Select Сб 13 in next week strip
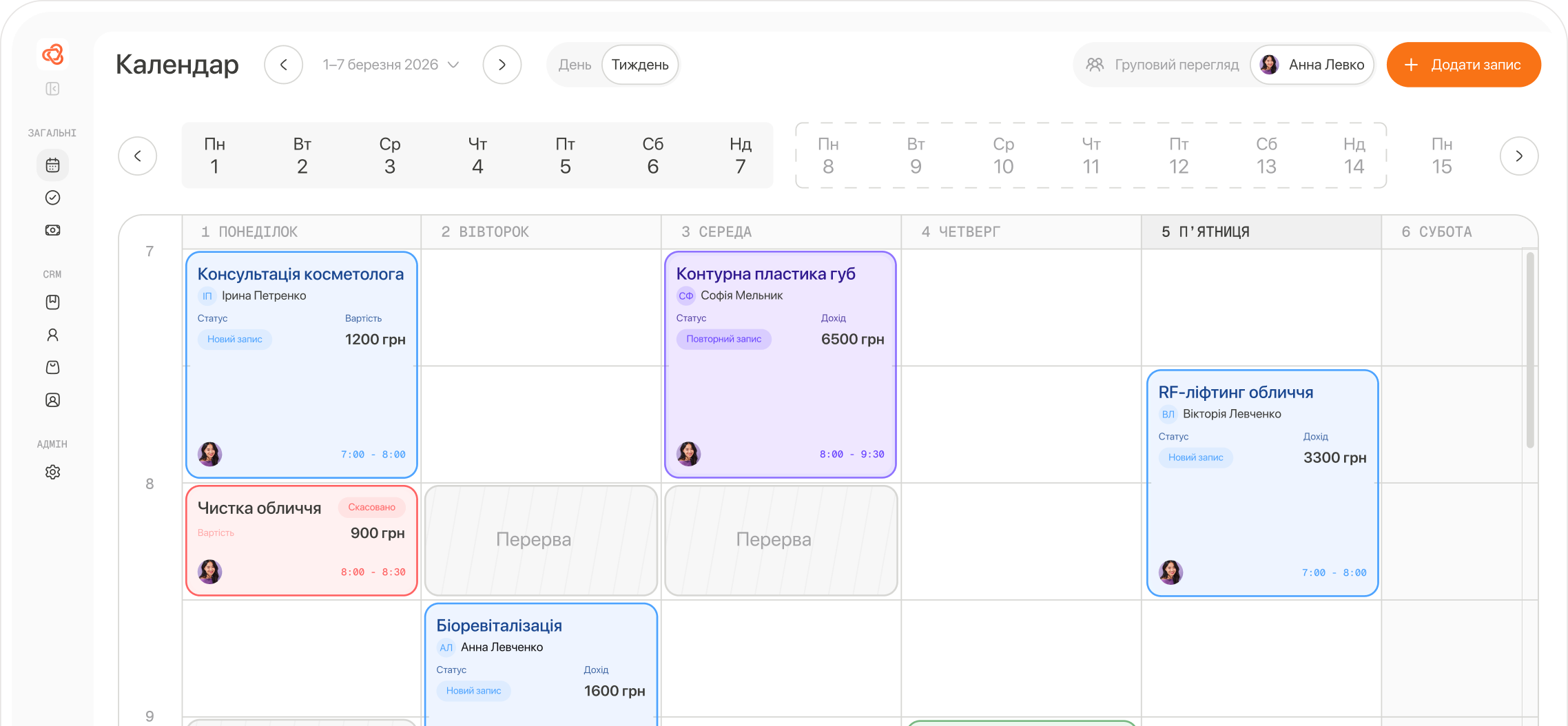Image resolution: width=1568 pixels, height=726 pixels. [x=1266, y=156]
